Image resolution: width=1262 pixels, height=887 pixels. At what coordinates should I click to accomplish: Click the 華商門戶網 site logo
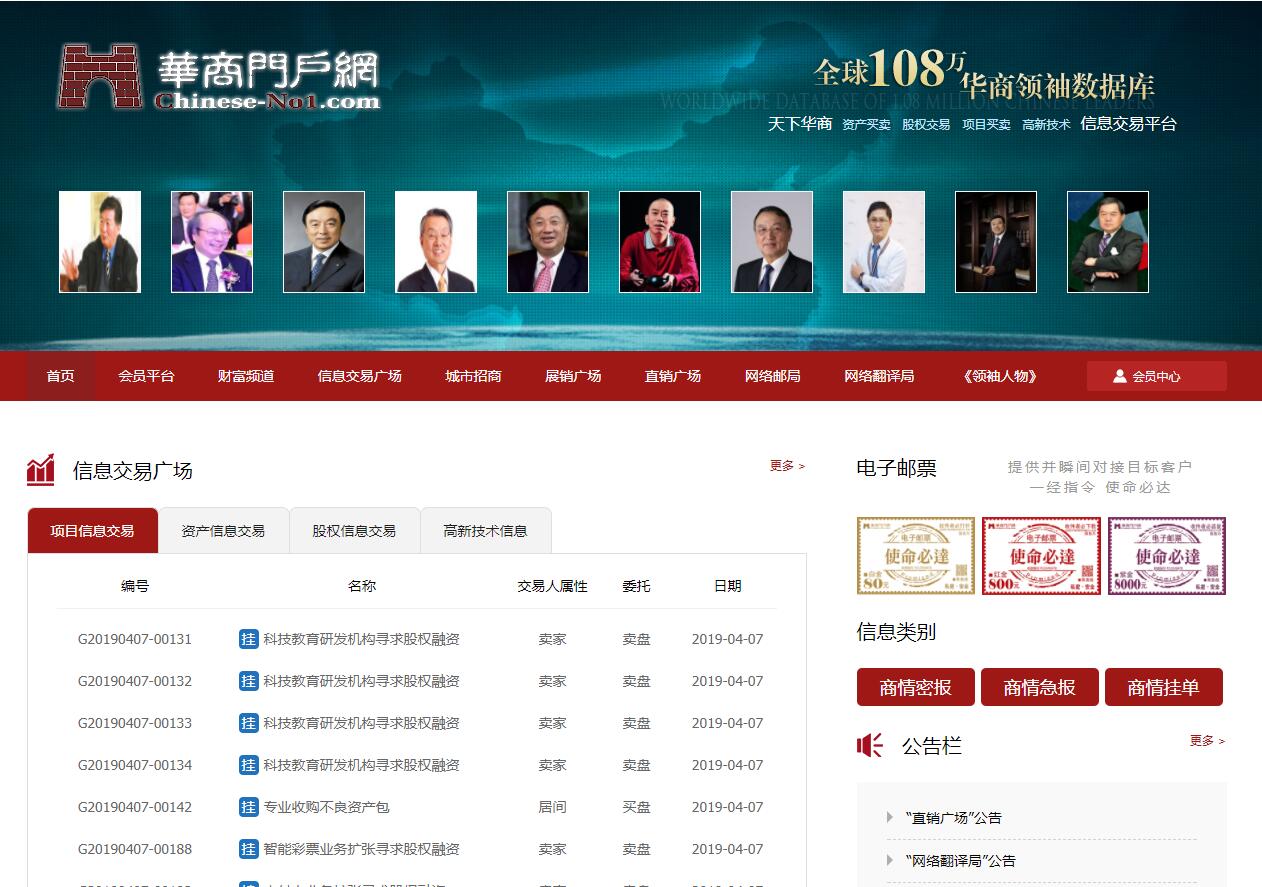pyautogui.click(x=219, y=77)
